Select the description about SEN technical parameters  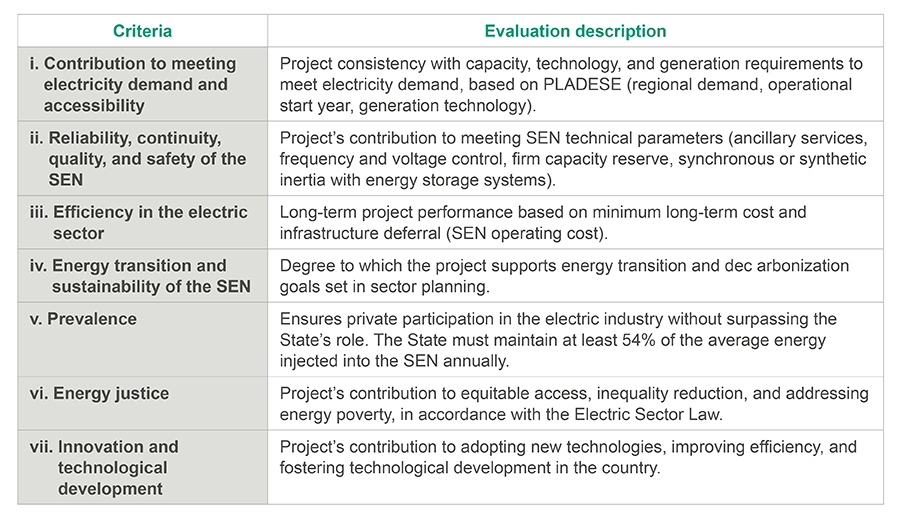tap(573, 159)
